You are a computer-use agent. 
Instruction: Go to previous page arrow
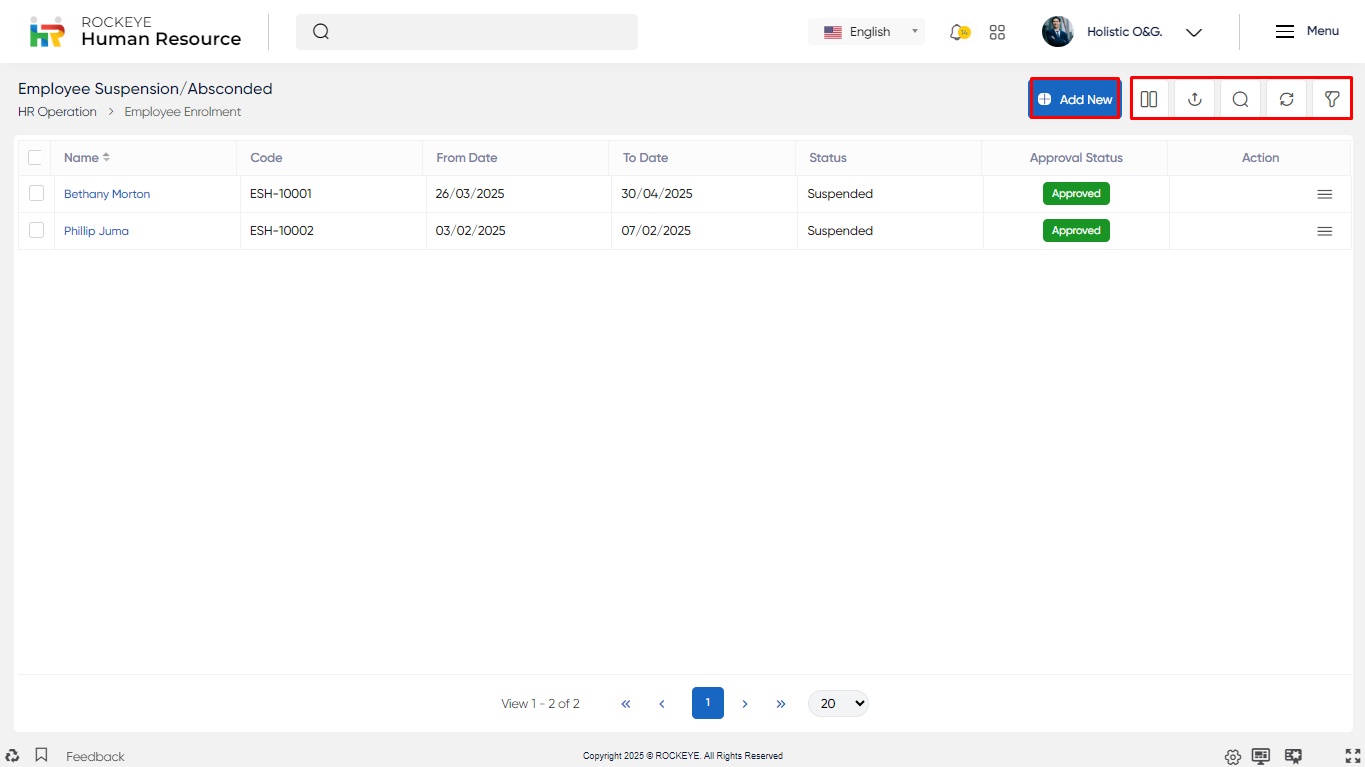[x=662, y=704]
